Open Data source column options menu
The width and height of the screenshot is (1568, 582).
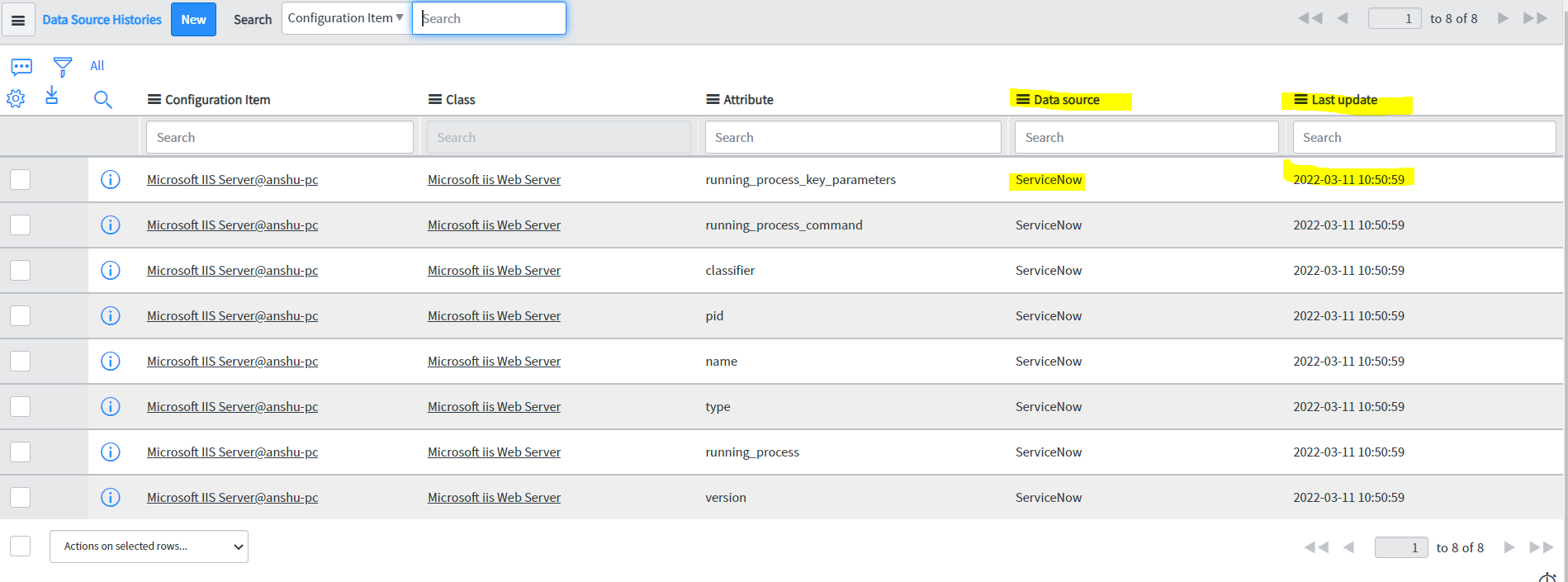(x=1023, y=100)
